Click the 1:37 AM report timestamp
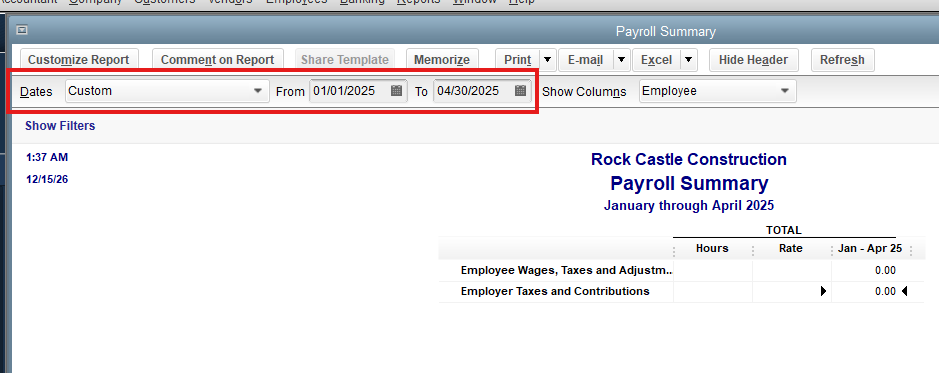 click(47, 157)
